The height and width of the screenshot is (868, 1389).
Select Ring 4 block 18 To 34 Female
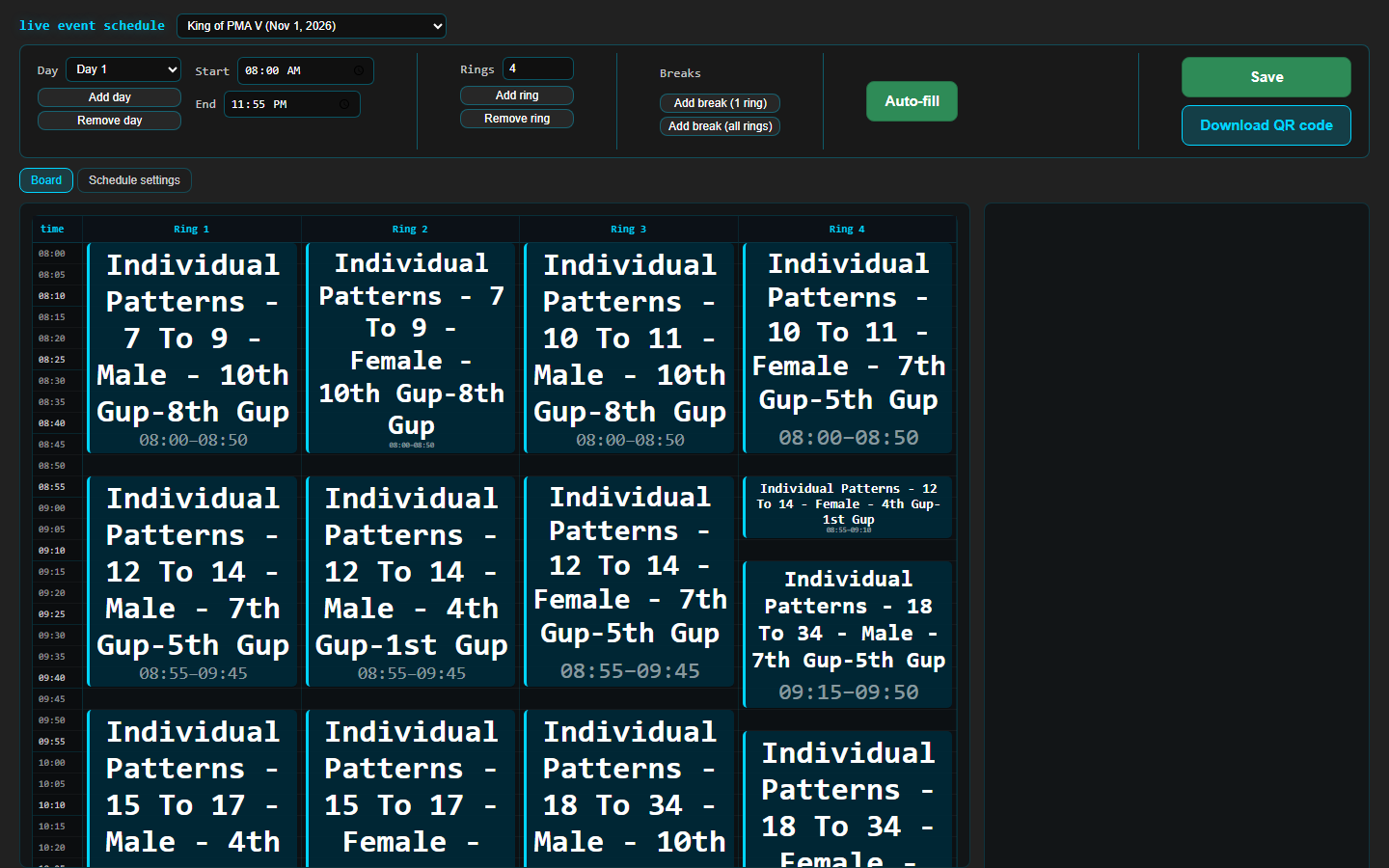848,800
